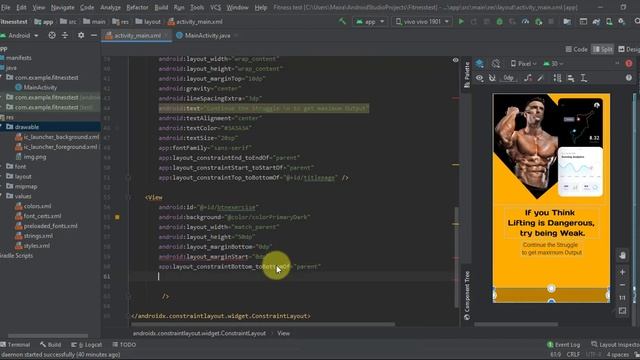640x360 pixels.
Task: Zoom out the layout preview with minus
Action: point(622,285)
